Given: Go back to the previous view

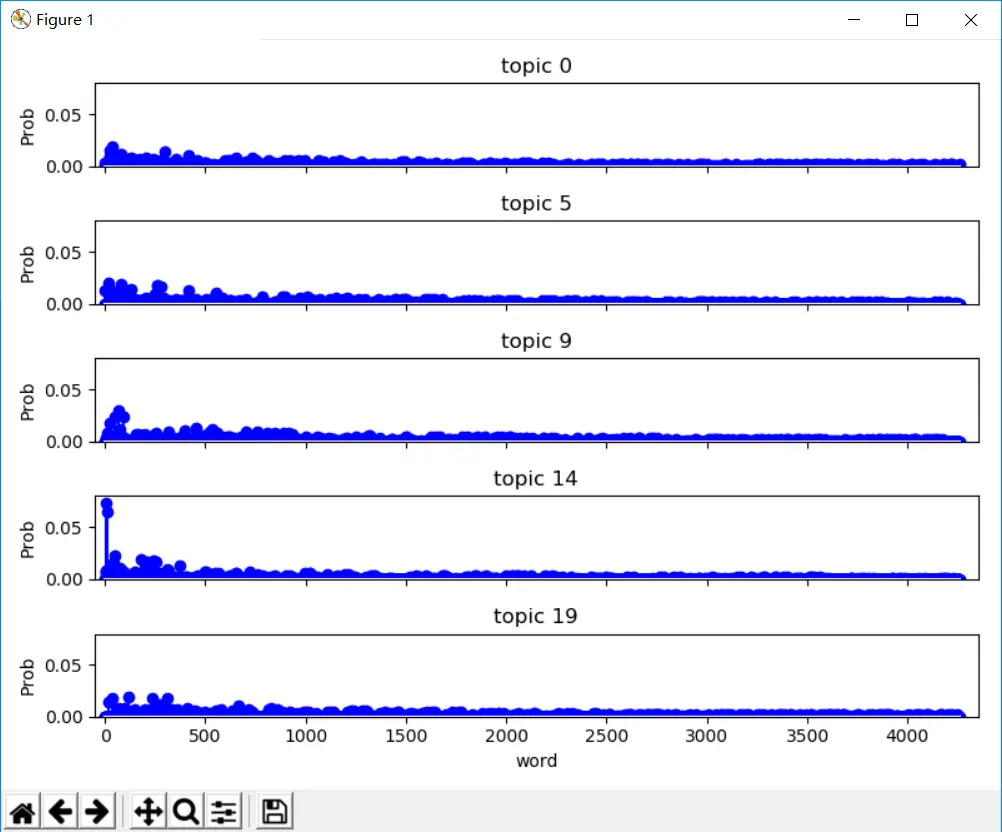Looking at the screenshot, I should [60, 812].
